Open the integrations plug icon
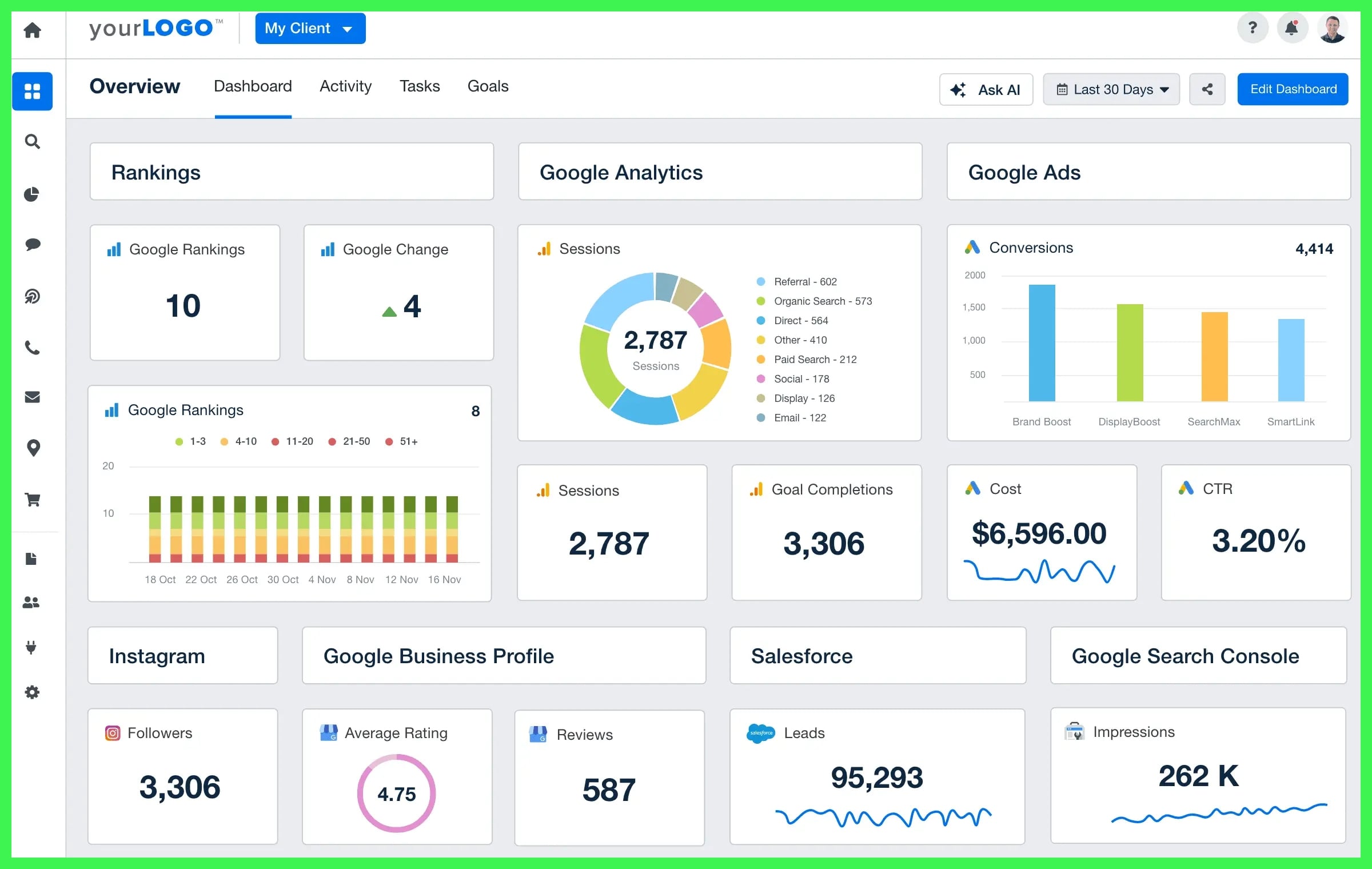 click(x=33, y=647)
